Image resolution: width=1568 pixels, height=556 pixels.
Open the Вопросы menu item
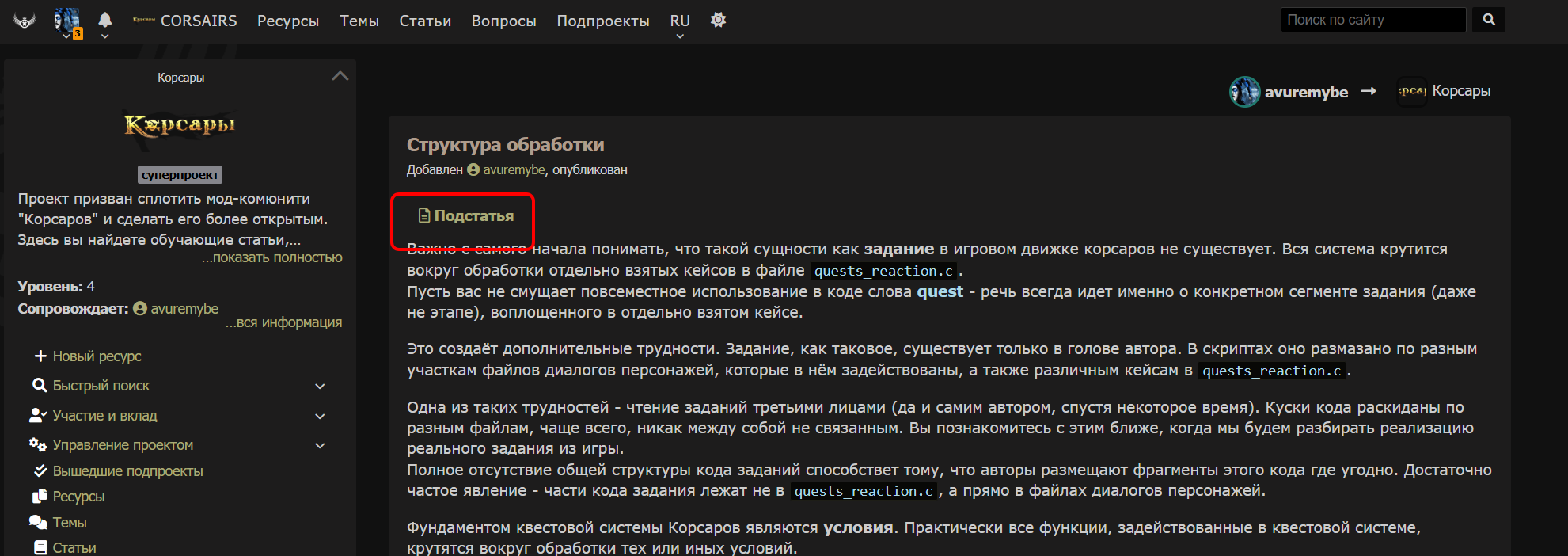tap(504, 21)
